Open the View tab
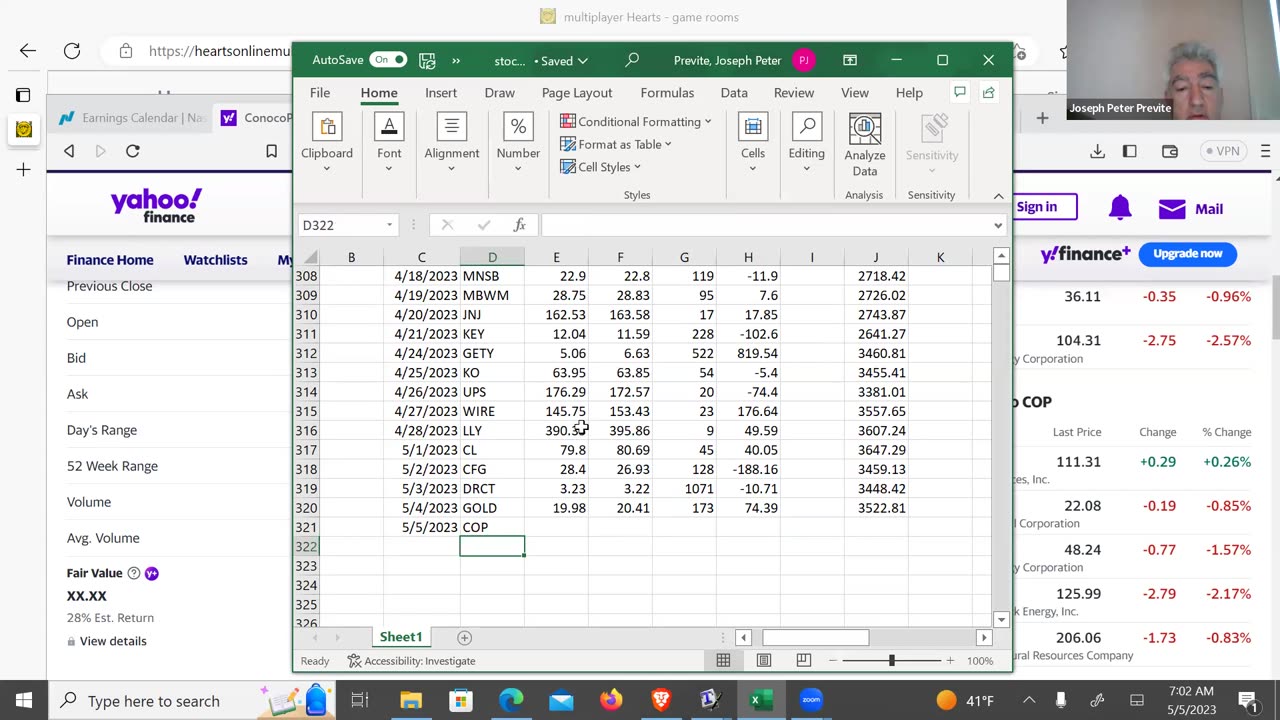Image resolution: width=1280 pixels, height=720 pixels. click(x=855, y=92)
